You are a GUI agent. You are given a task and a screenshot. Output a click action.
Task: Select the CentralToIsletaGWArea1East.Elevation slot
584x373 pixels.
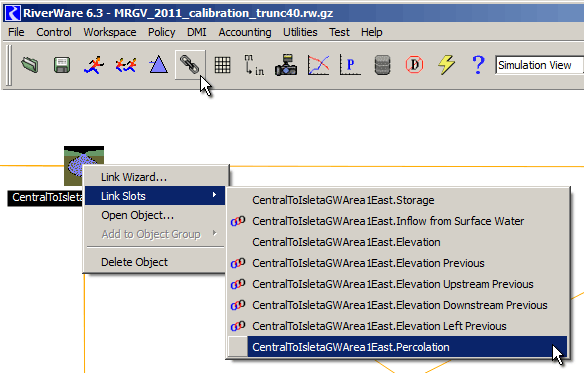(x=397, y=242)
